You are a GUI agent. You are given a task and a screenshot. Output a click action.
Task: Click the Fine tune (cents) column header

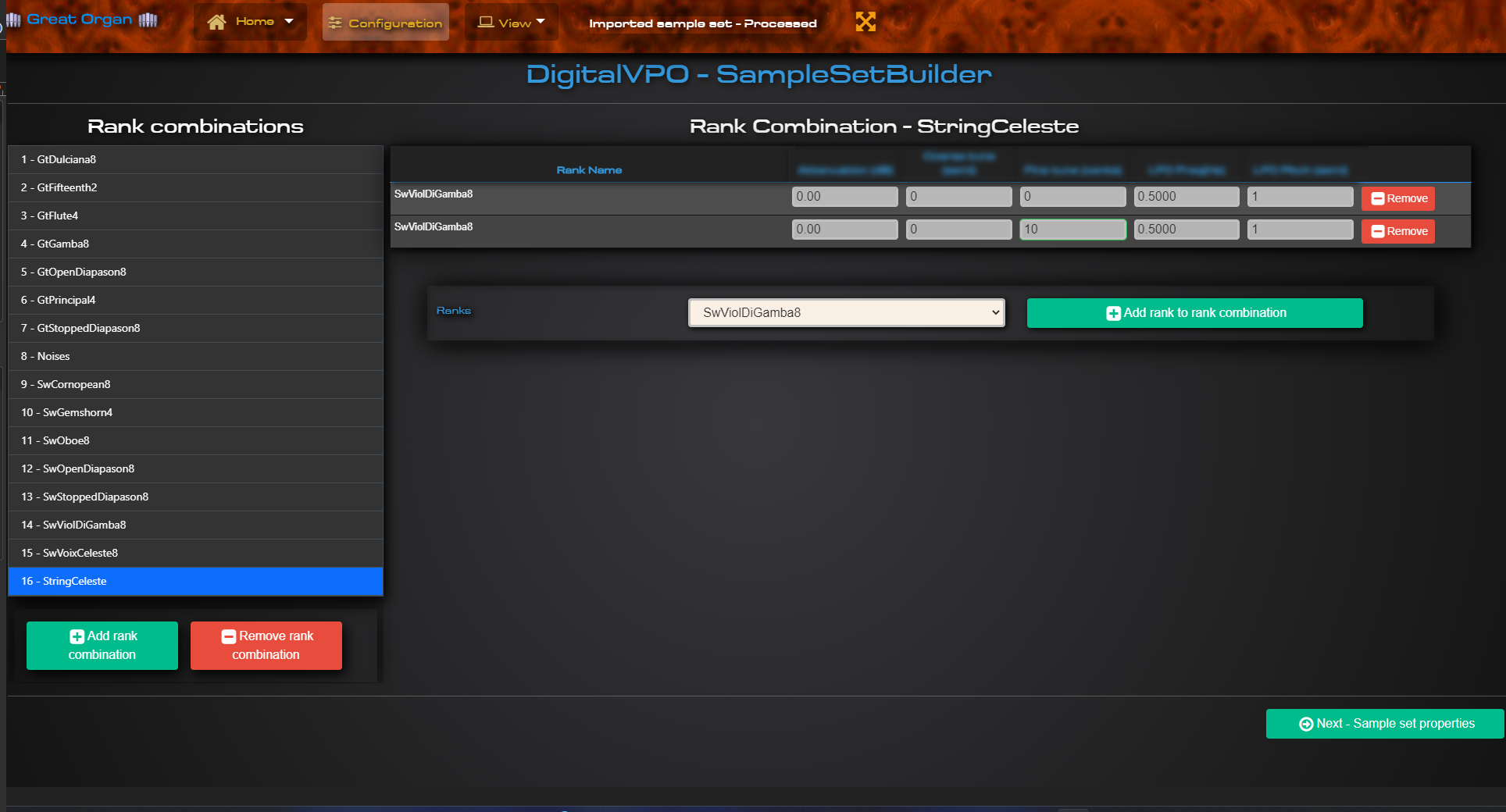(1072, 170)
